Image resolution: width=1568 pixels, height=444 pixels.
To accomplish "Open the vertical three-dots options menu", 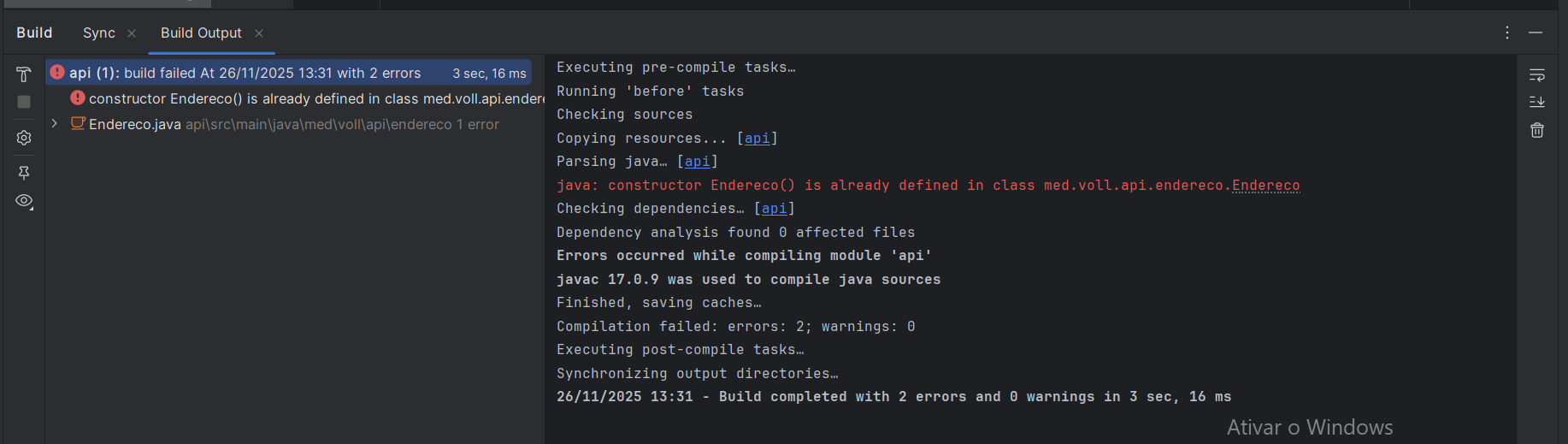I will (x=1506, y=33).
